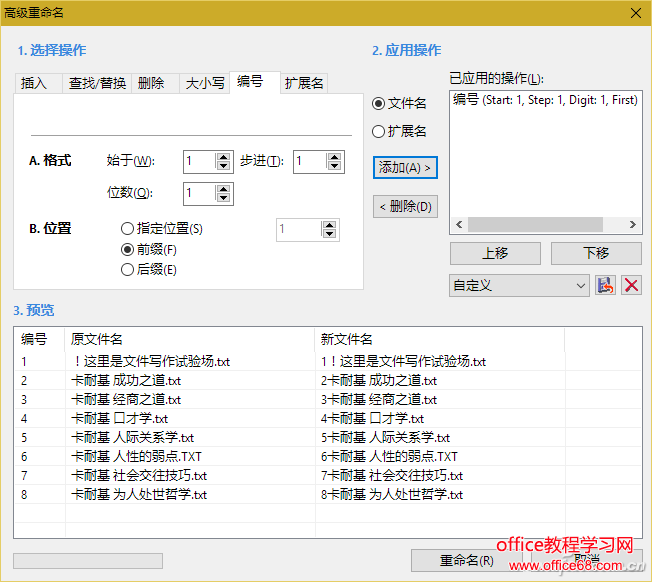
Task: Click the 始于(W) input field
Action: tap(200, 161)
